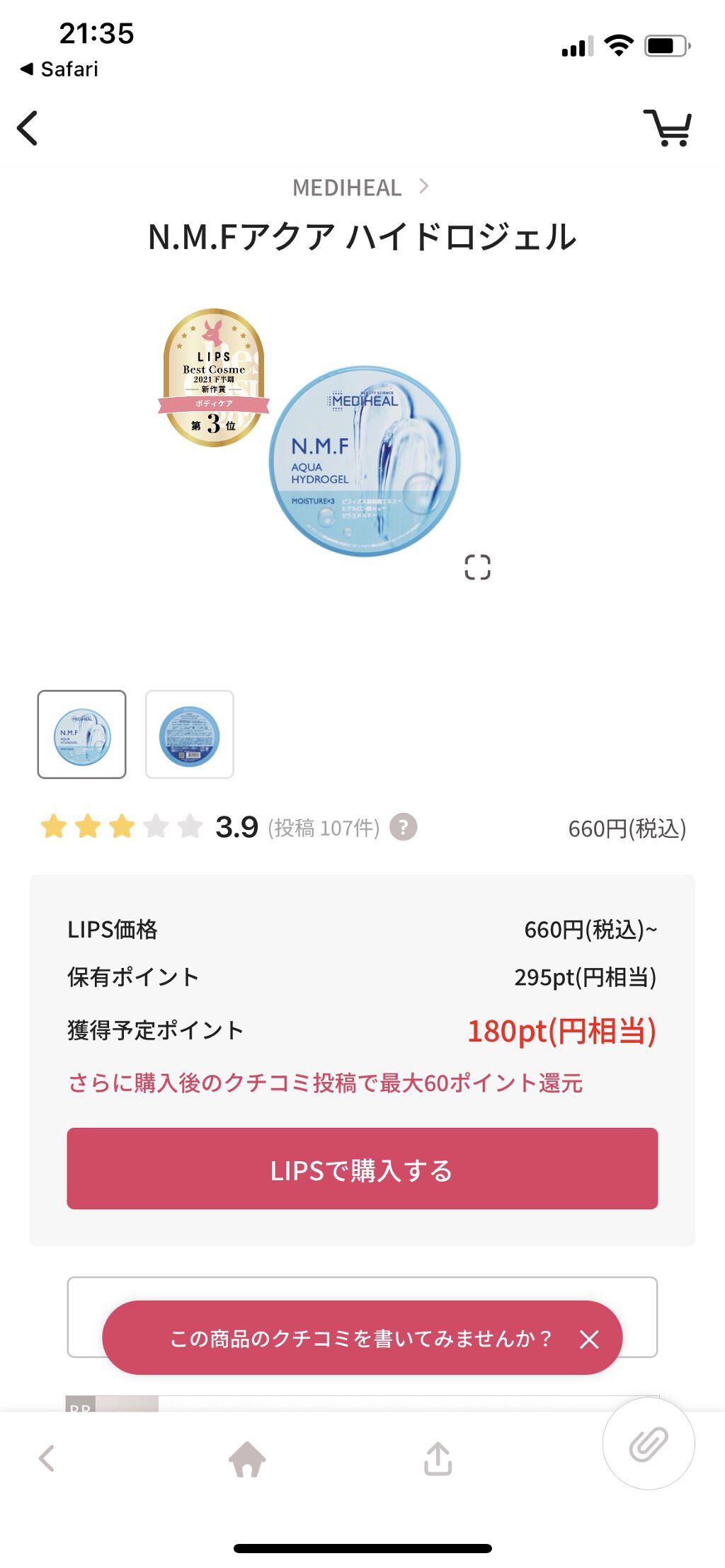Viewport: 725px width, 1568px height.
Task: Tap the rating help question mark
Action: coord(404,827)
